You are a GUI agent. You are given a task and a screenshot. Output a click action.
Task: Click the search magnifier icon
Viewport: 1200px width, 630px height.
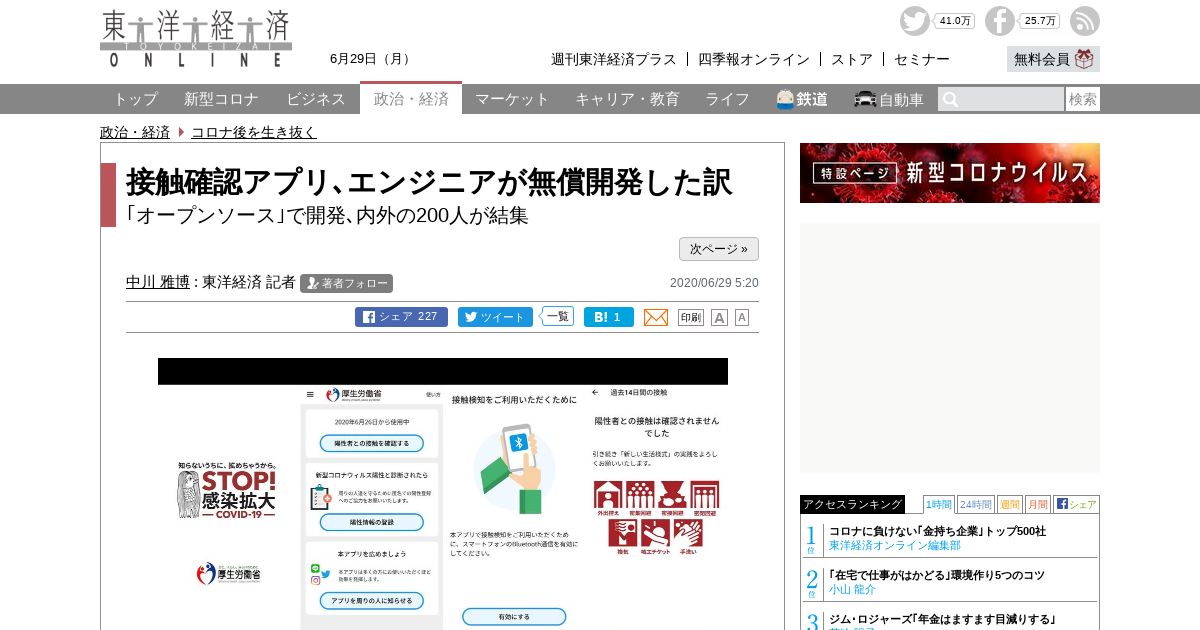(x=950, y=99)
